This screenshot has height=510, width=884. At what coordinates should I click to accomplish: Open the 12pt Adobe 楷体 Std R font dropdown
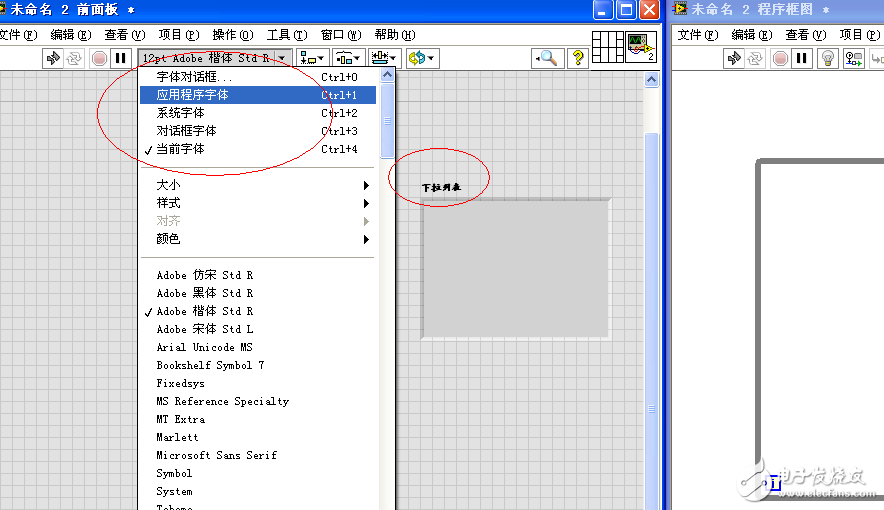tap(214, 58)
